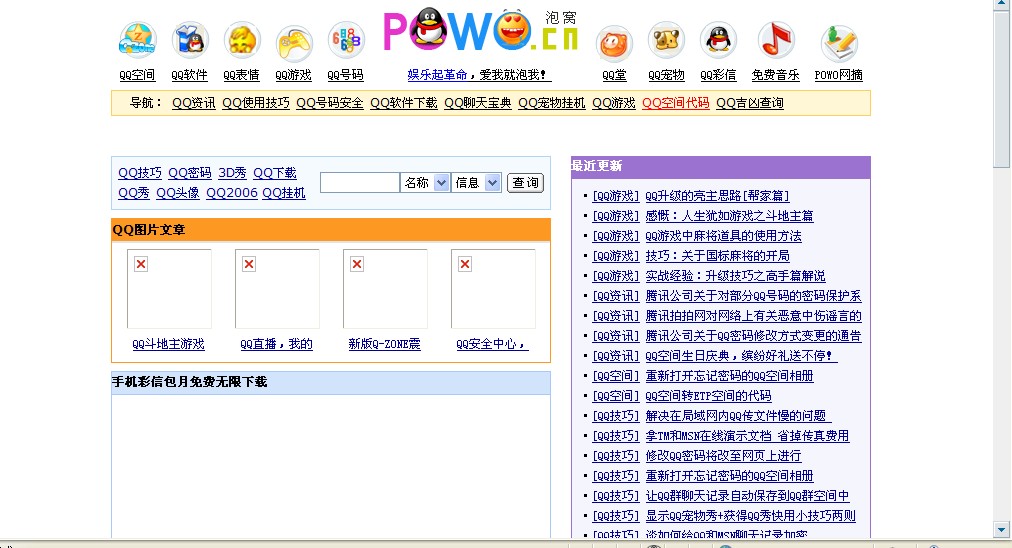Click broken image above QQ斗地主游戏
This screenshot has height=548, width=1012.
pos(169,289)
